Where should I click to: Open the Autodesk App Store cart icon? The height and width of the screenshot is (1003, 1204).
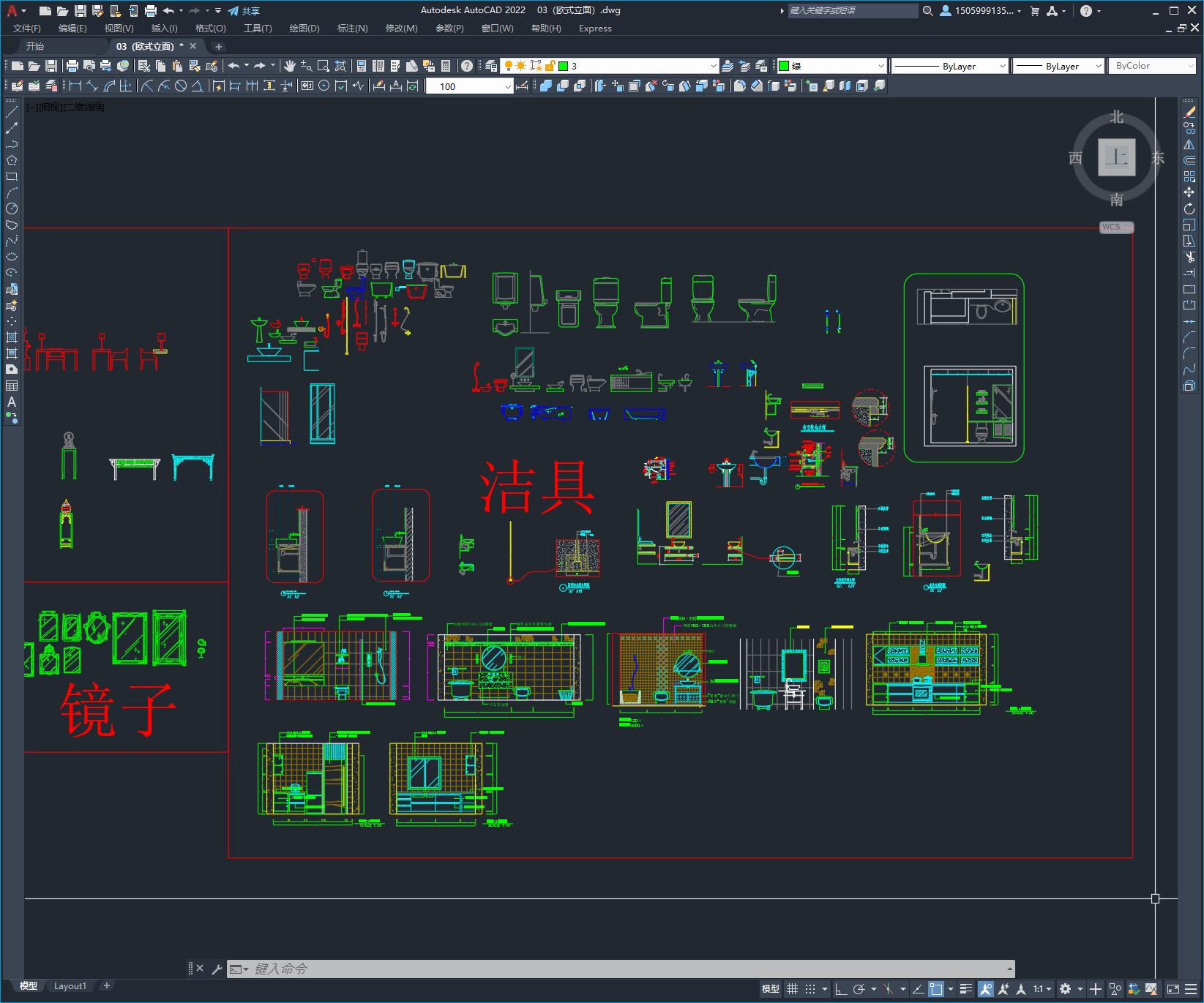point(1035,11)
